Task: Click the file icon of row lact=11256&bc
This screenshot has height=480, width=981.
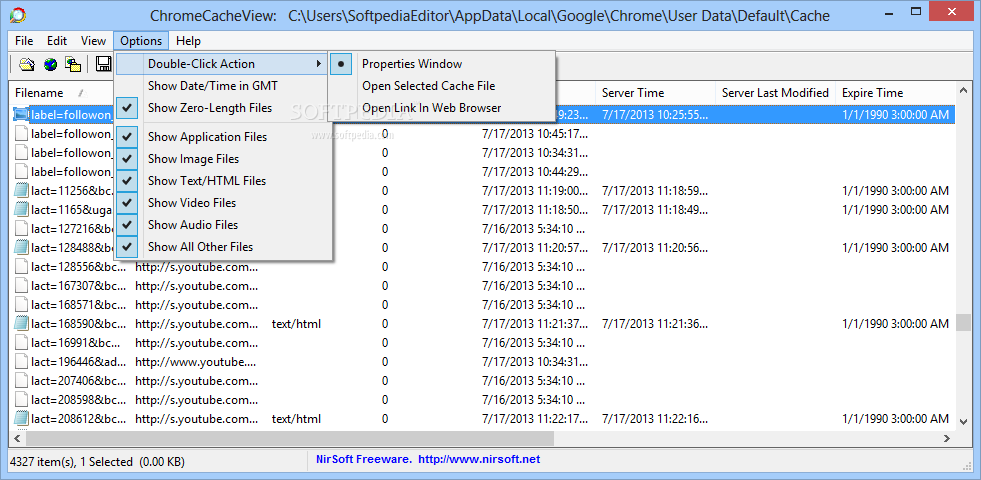Action: tap(21, 190)
